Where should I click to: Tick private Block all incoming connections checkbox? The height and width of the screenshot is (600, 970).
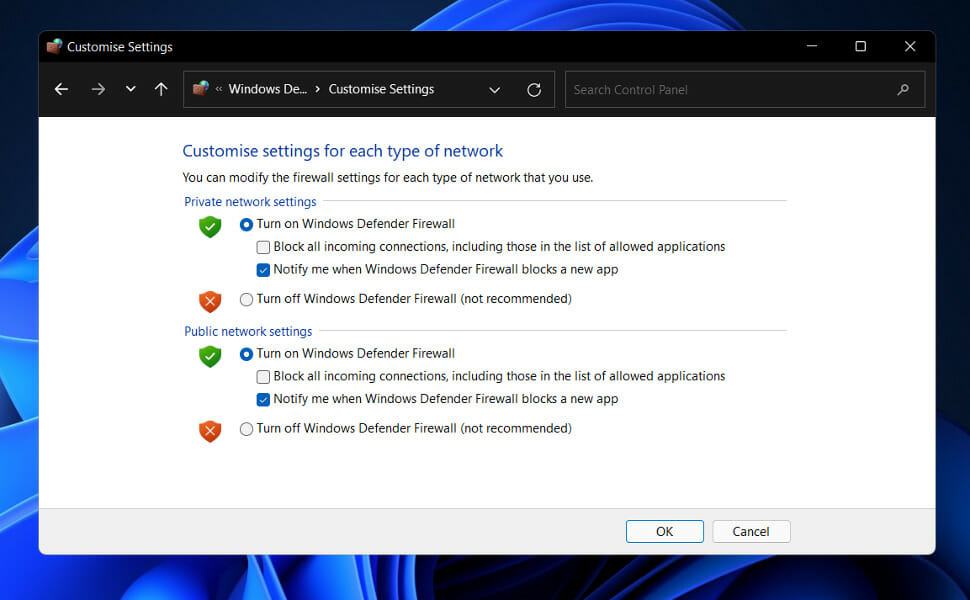[x=263, y=247]
